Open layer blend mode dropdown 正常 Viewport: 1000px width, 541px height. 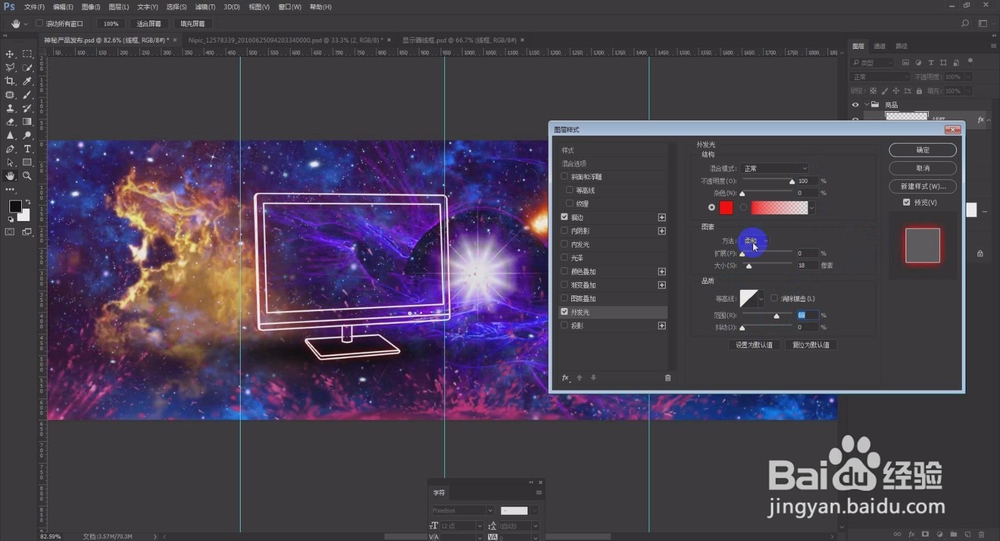[880, 77]
